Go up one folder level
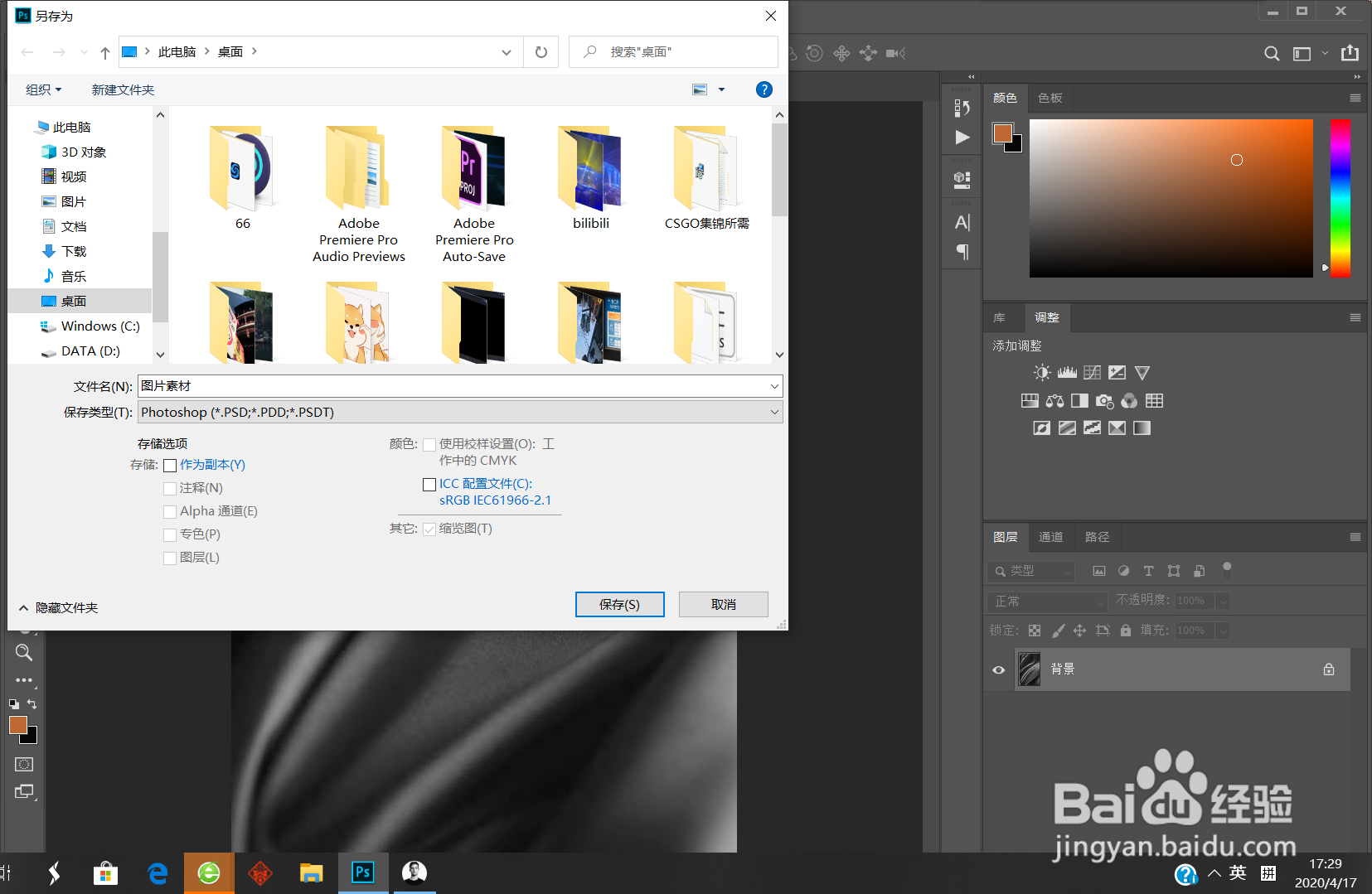1372x894 pixels. point(105,53)
